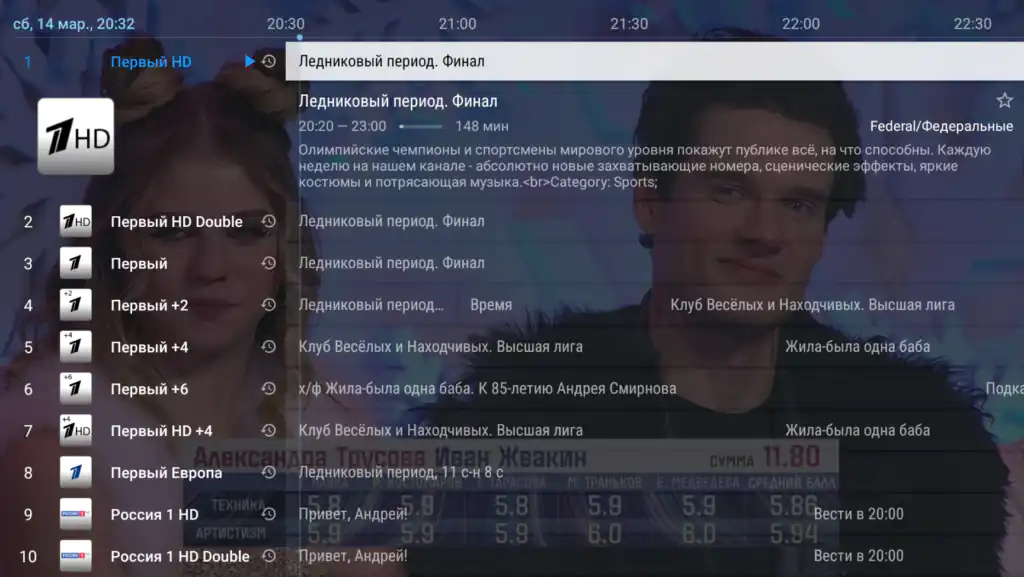Click the large Первый HD channel logo
Image resolution: width=1024 pixels, height=577 pixels.
coord(76,136)
